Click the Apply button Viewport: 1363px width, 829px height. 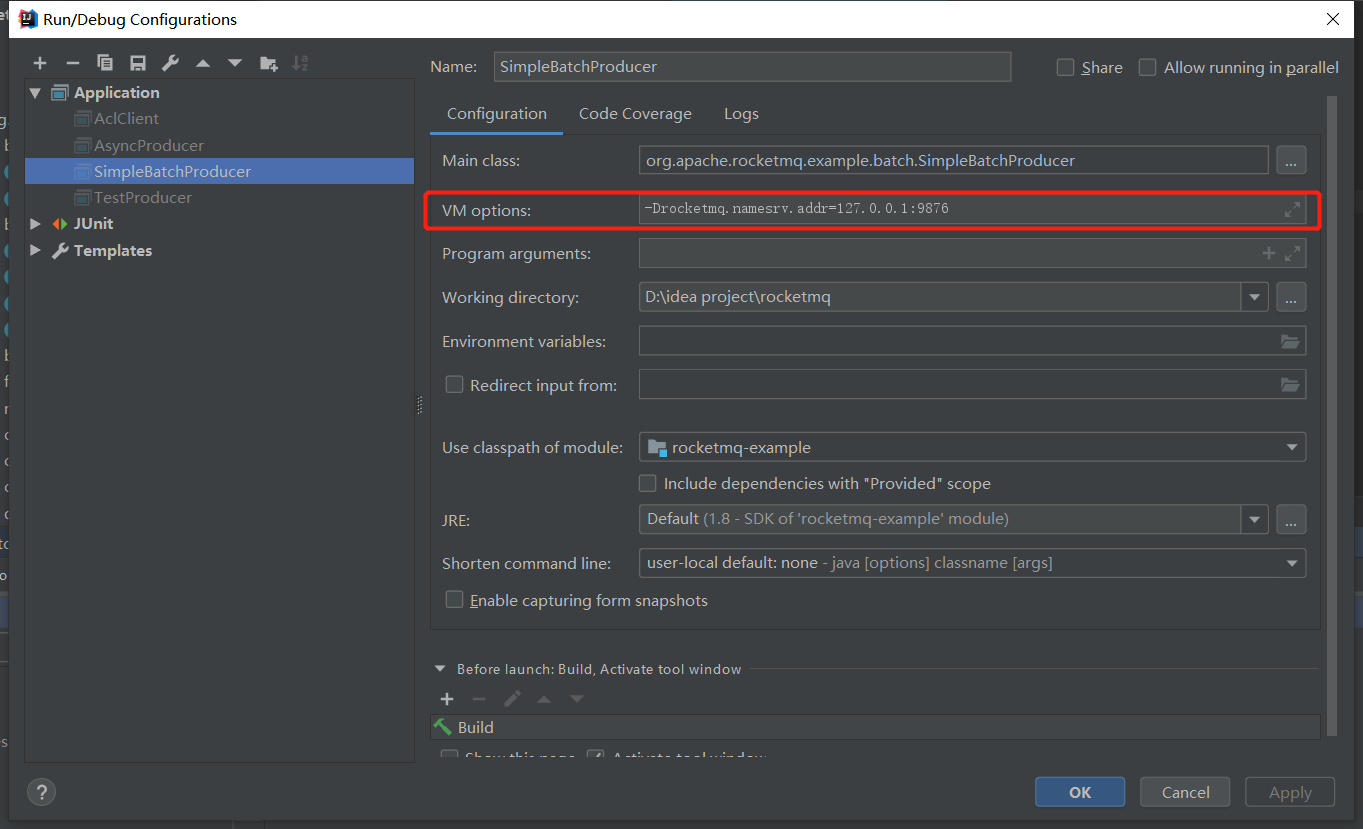tap(1290, 792)
